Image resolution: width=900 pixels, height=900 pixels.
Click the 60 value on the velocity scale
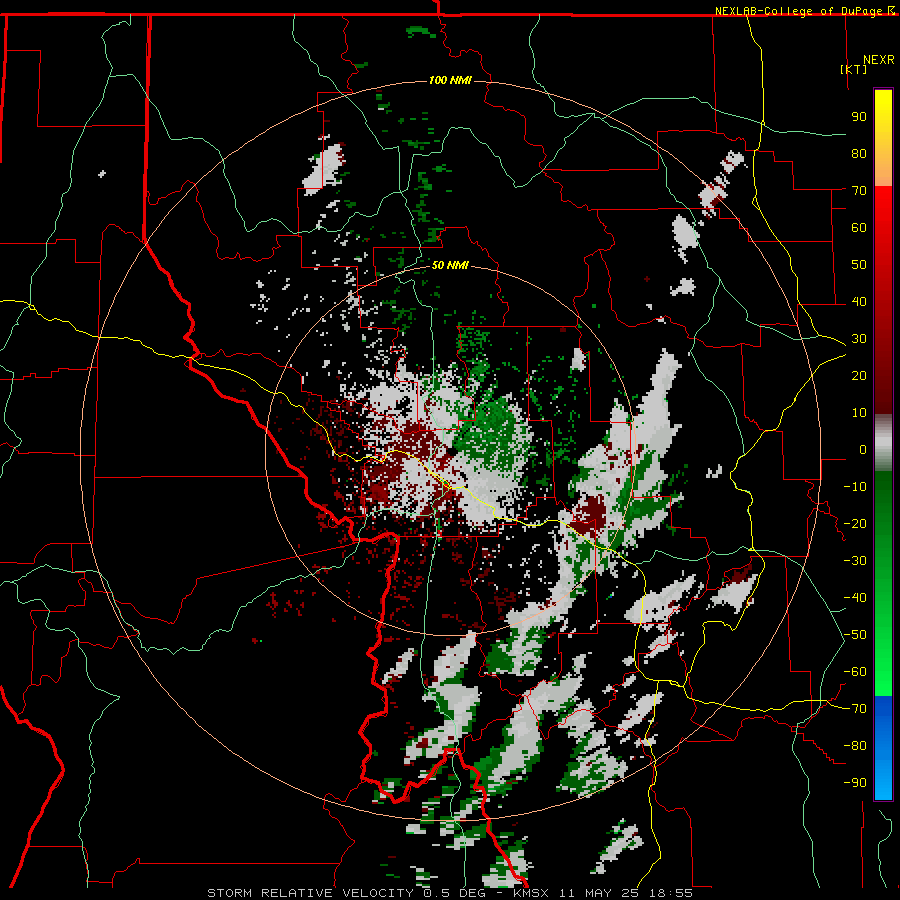pyautogui.click(x=859, y=228)
